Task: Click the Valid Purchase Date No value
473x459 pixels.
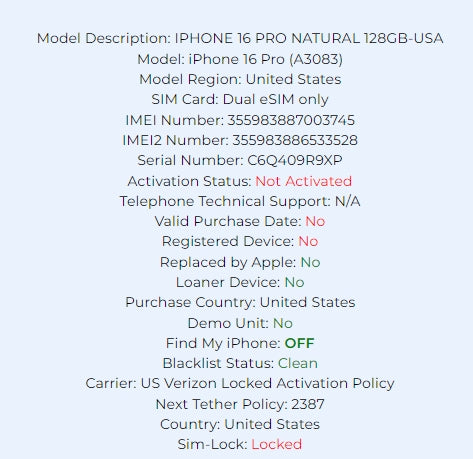Action: coord(315,221)
